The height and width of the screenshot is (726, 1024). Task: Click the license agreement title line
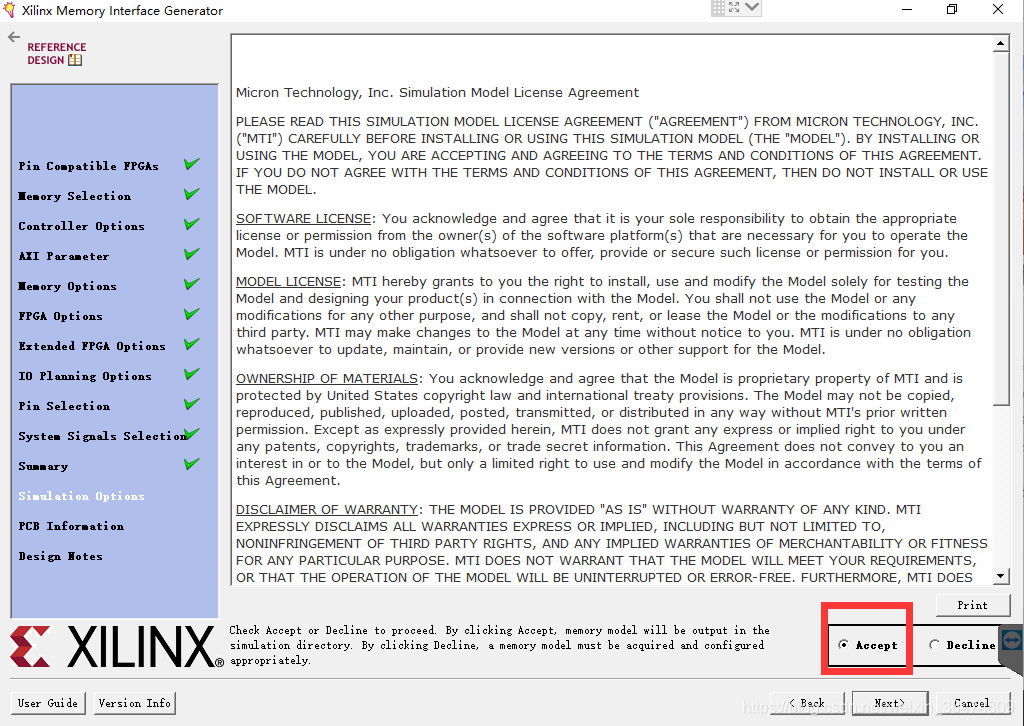pyautogui.click(x=438, y=93)
